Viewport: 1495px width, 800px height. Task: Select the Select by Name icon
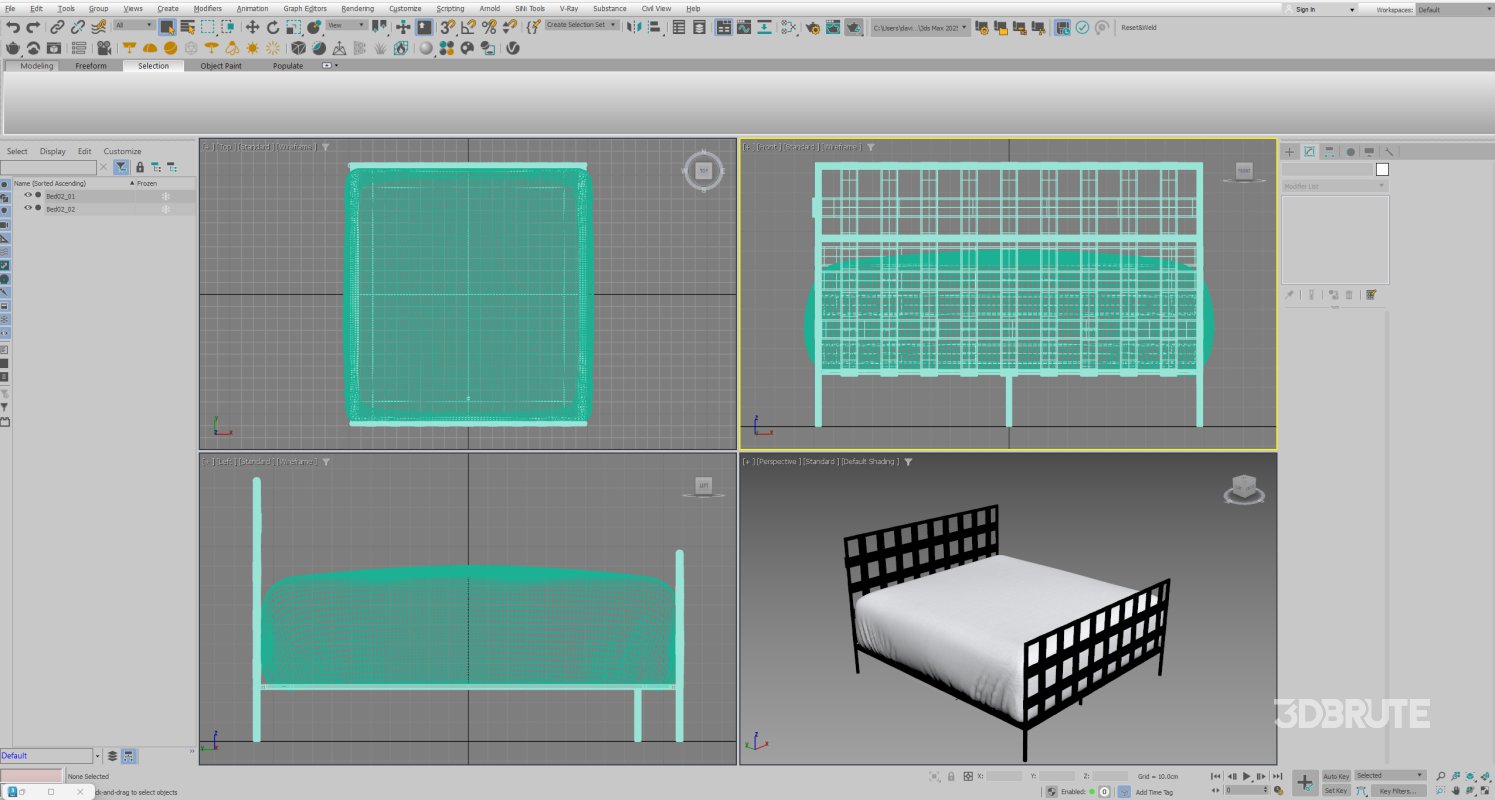click(189, 27)
